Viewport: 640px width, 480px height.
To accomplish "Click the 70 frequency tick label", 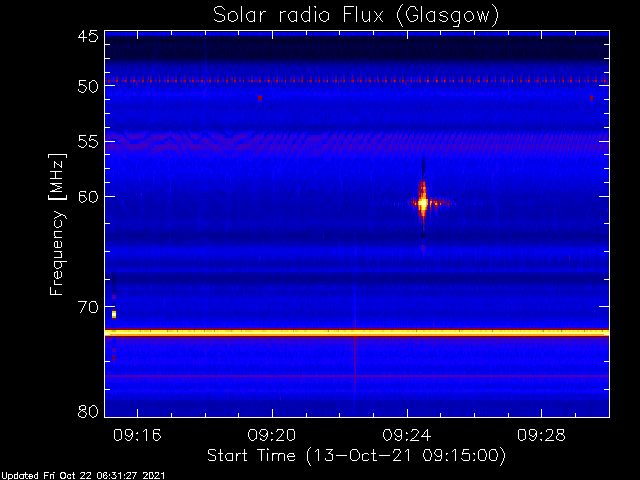I will (88, 307).
